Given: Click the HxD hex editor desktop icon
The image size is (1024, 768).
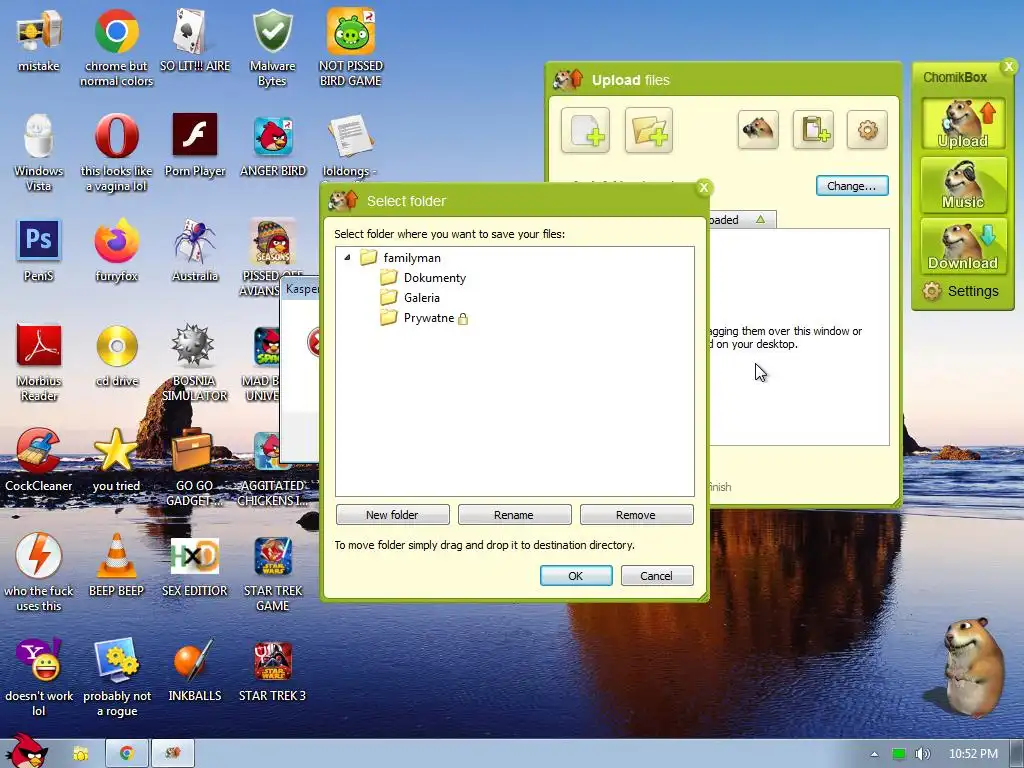Looking at the screenshot, I should [x=195, y=566].
